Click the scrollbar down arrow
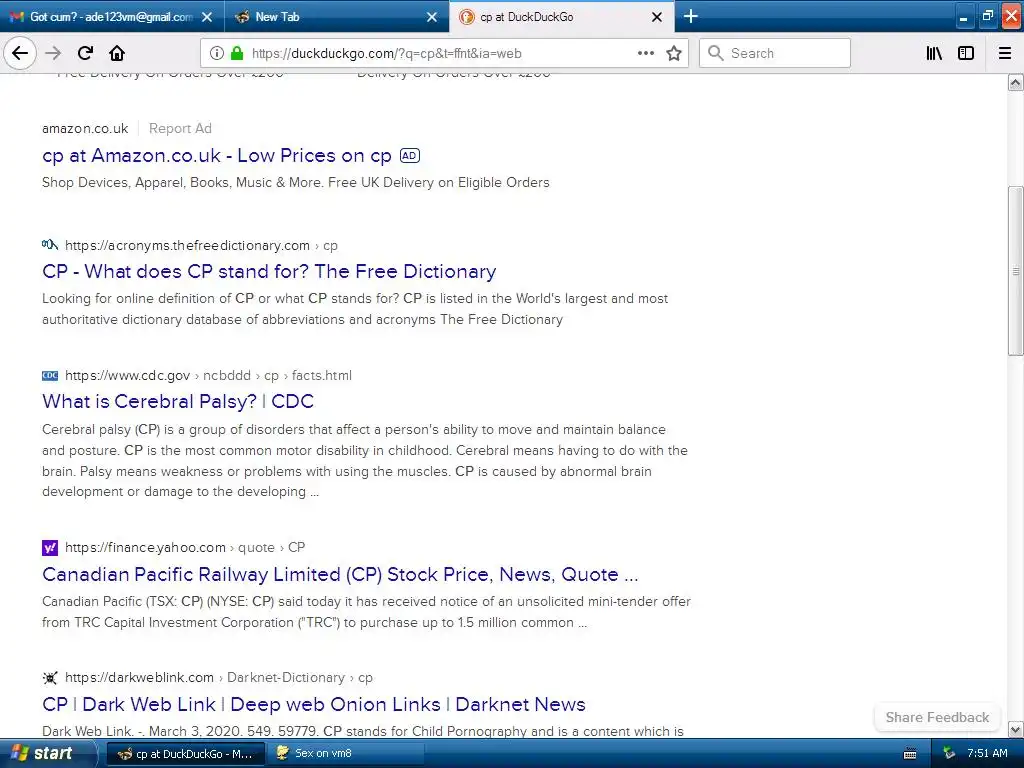1024x768 pixels. [x=1016, y=729]
